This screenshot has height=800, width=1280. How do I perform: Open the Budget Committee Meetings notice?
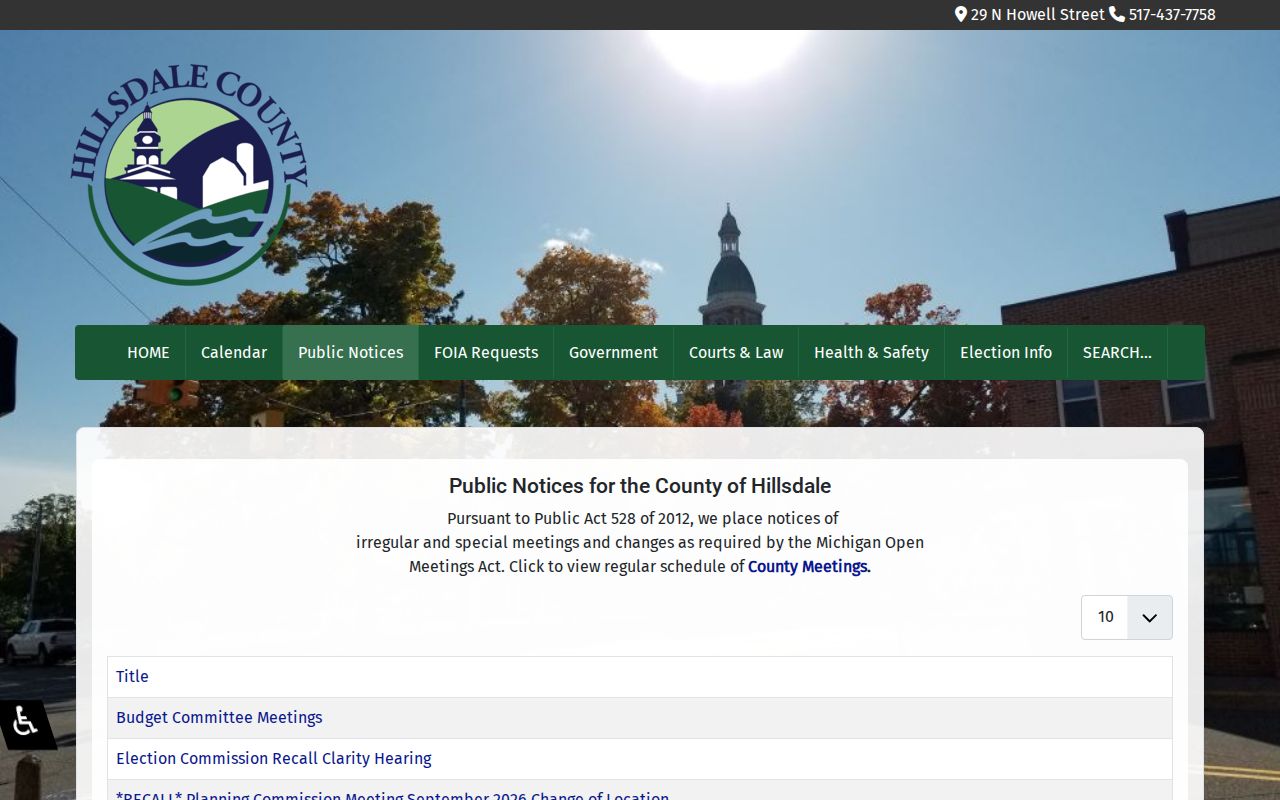click(x=219, y=718)
